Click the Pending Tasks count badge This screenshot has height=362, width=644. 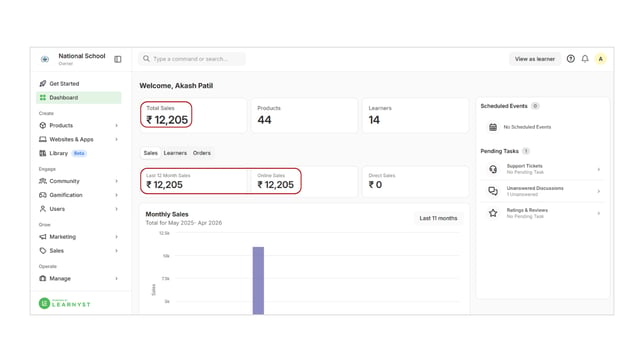526,151
